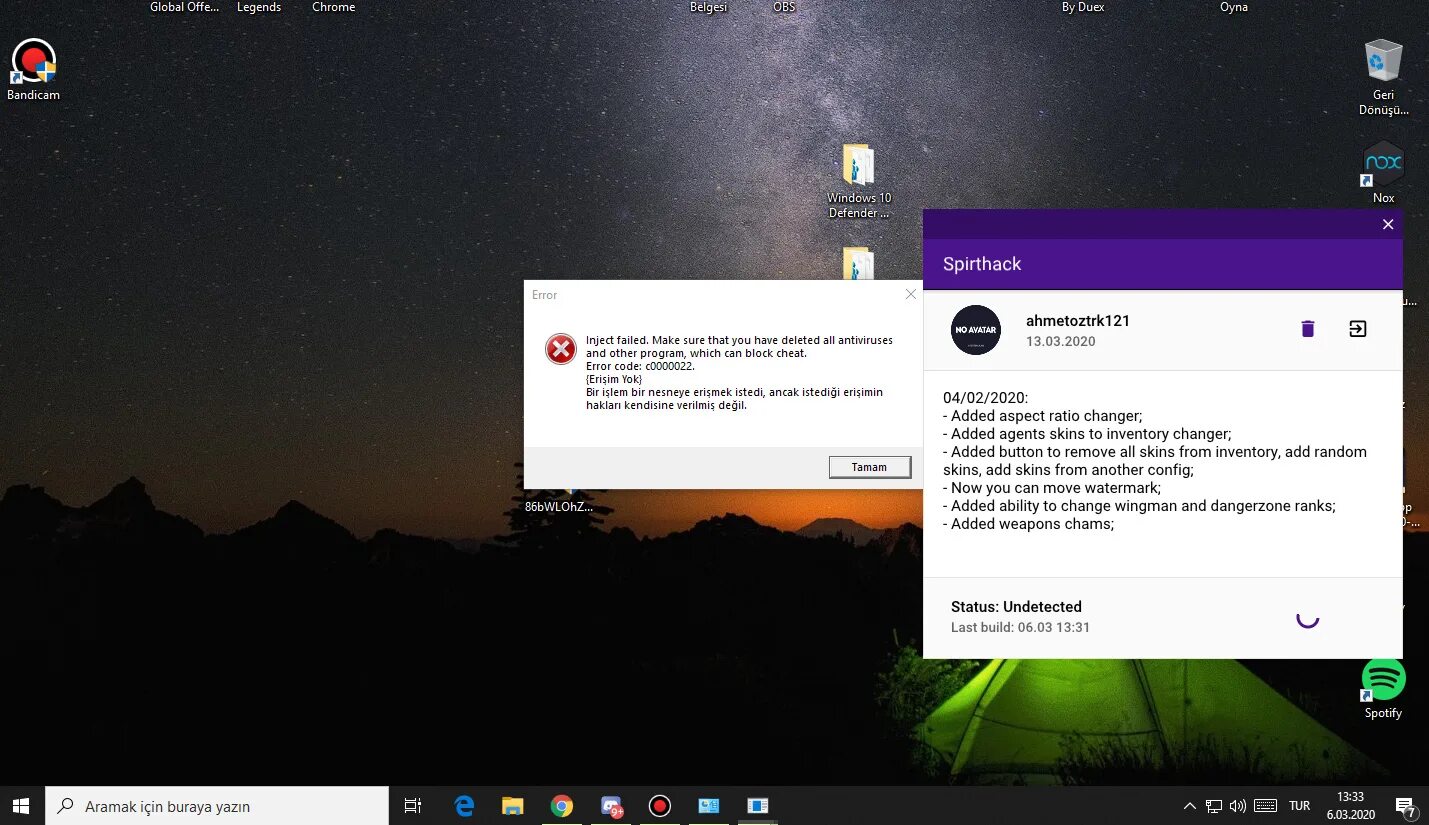Click the Legends desktop shortcut label
This screenshot has height=825, width=1429.
[259, 7]
